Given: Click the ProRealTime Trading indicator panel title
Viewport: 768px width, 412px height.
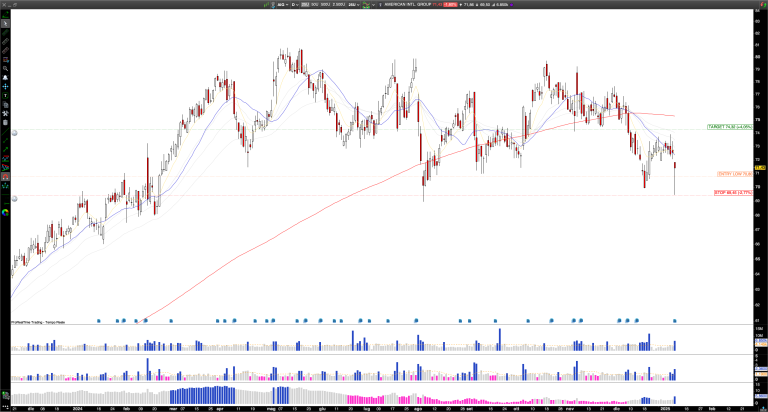Looking at the screenshot, I should click(30, 322).
